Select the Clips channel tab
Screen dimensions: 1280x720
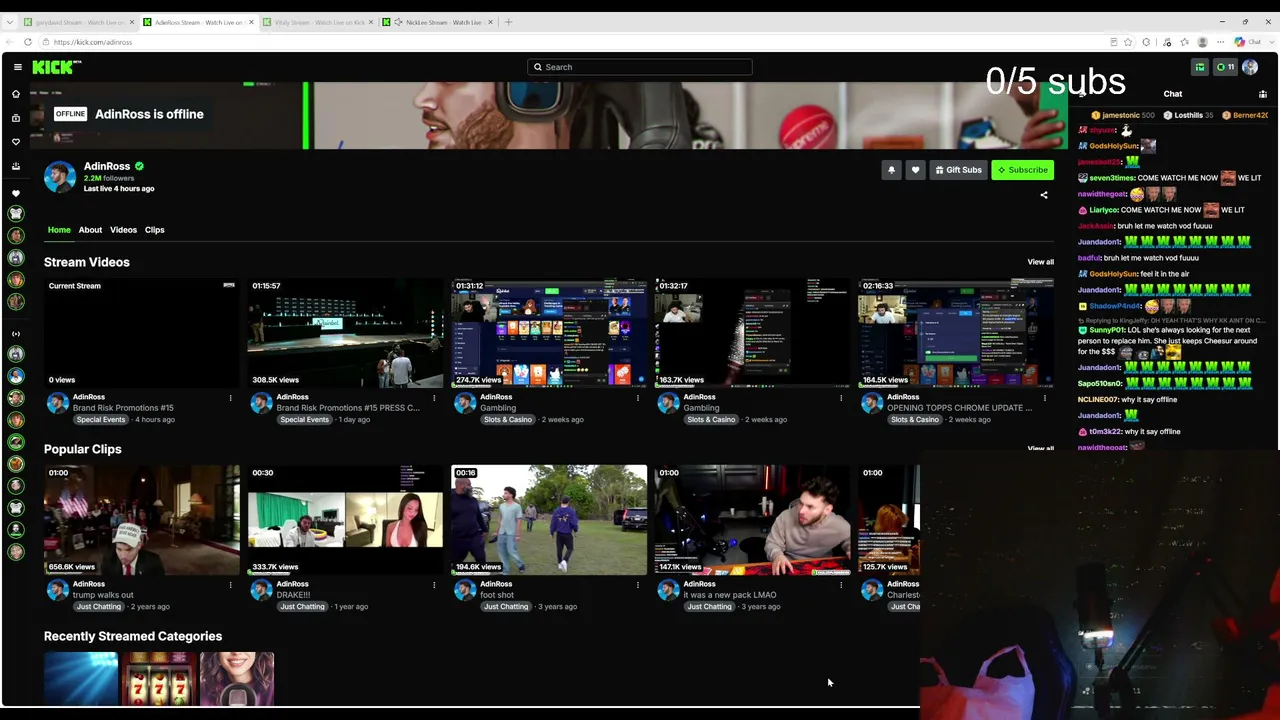[x=154, y=230]
